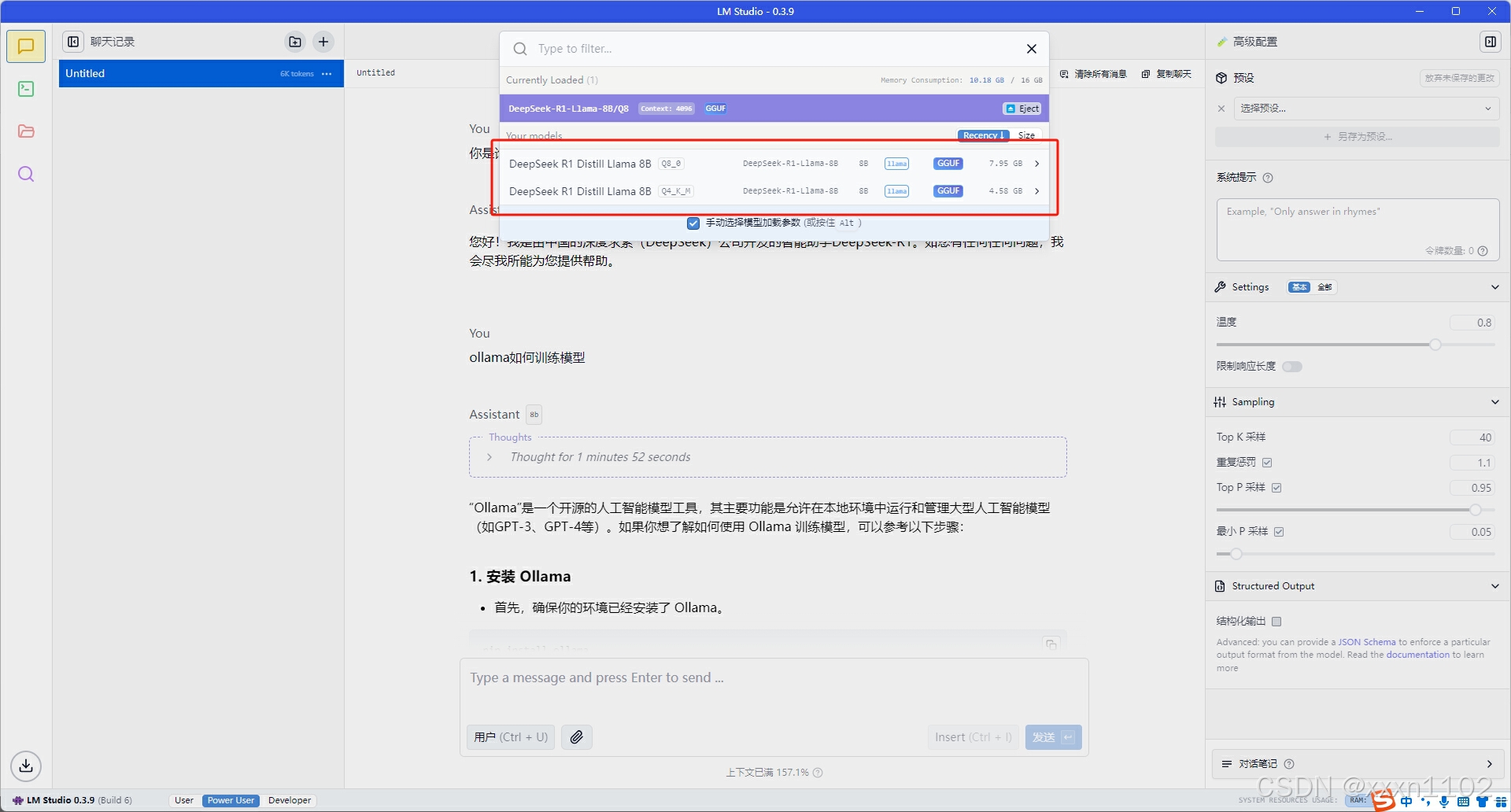Select DeepSeek R1 Distill Llama 8B Q4_K_M

[774, 191]
